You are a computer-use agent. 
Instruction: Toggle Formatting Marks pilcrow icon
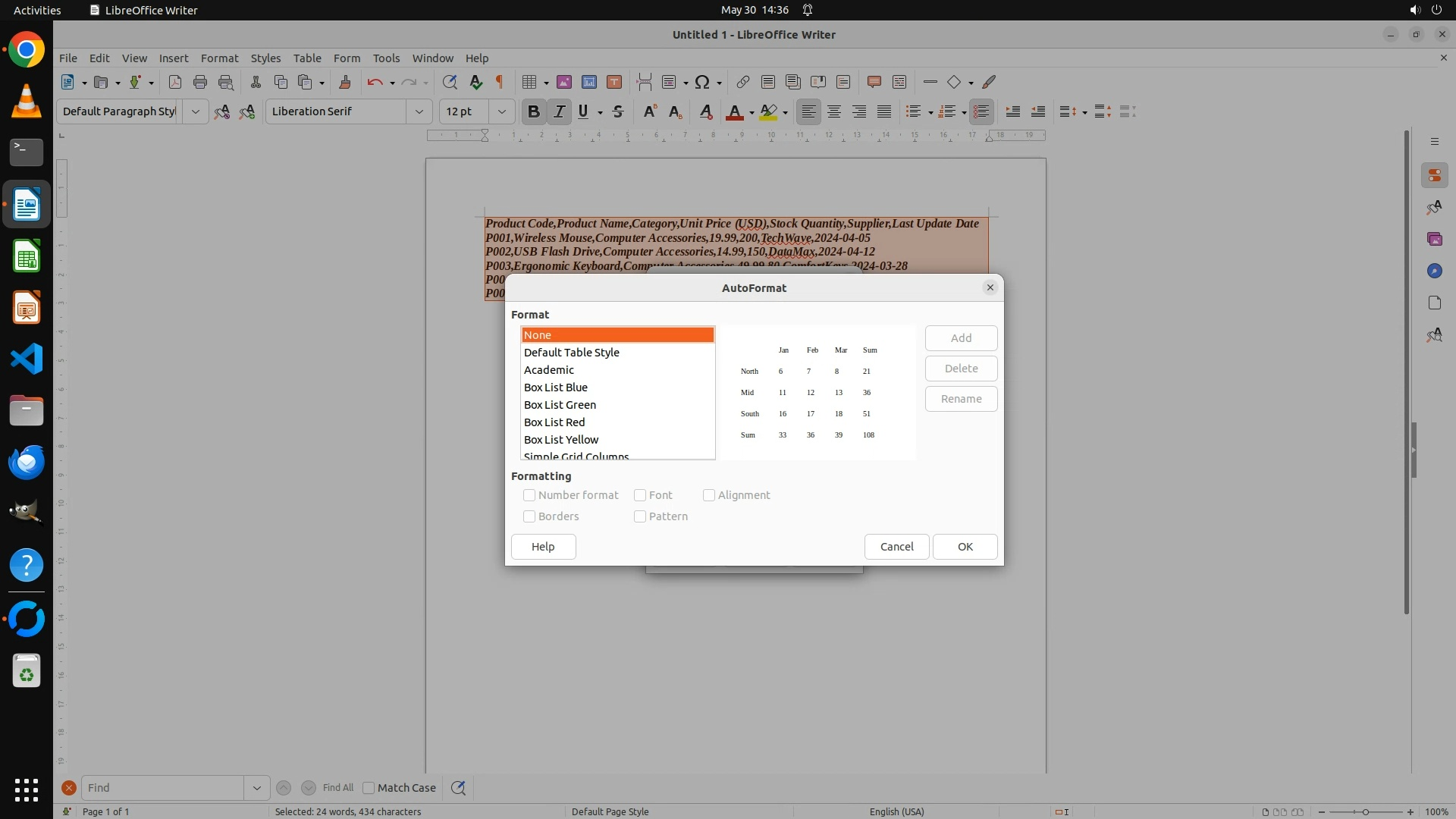click(x=500, y=82)
